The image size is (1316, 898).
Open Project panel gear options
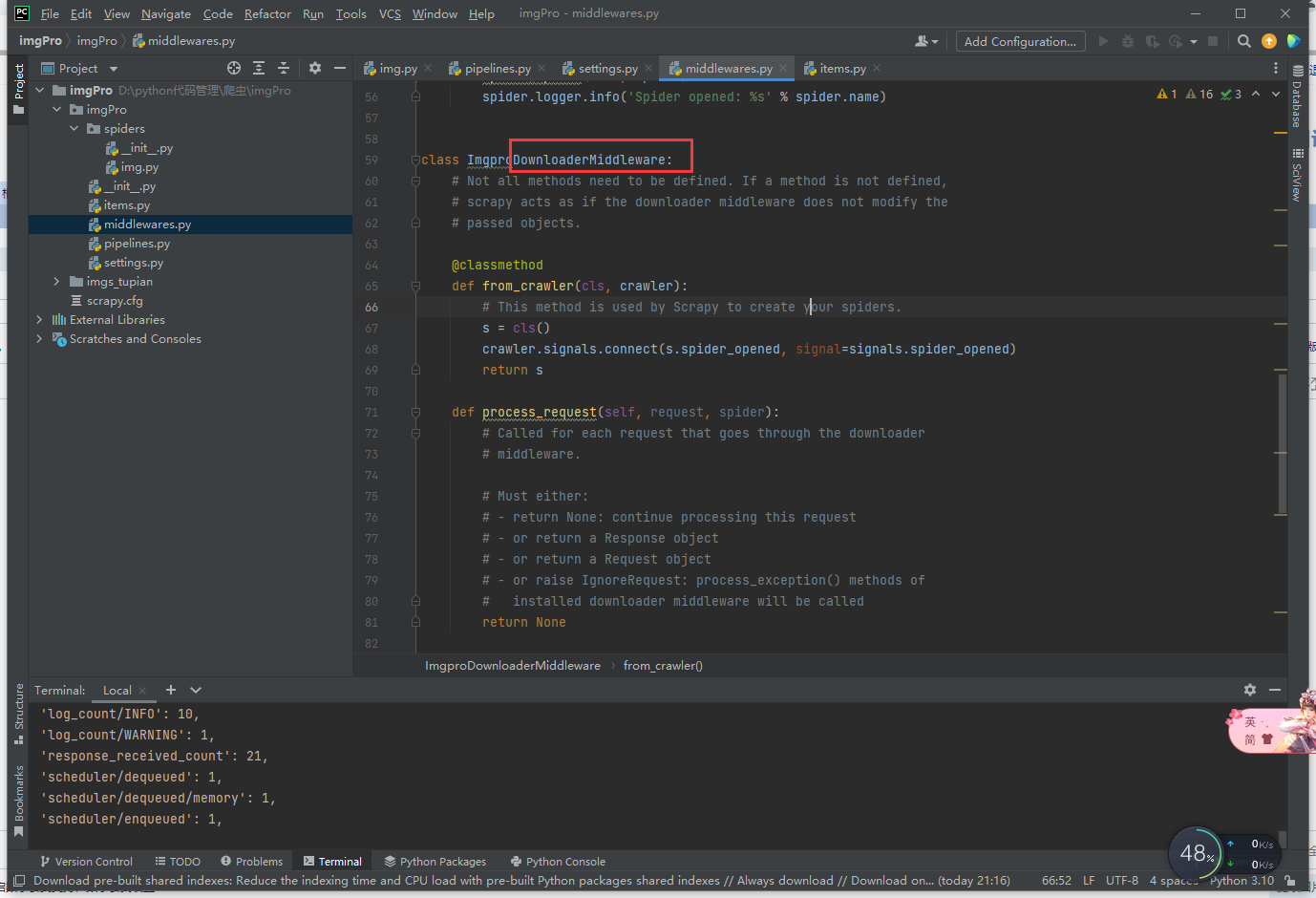(315, 68)
